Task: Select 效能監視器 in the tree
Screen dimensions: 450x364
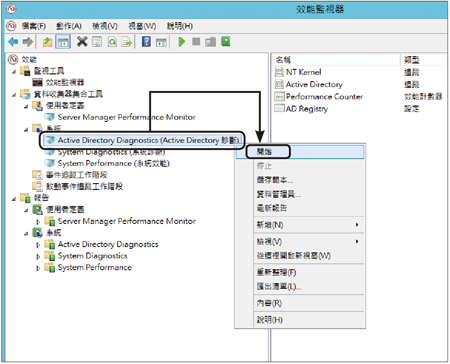Action: tap(65, 82)
